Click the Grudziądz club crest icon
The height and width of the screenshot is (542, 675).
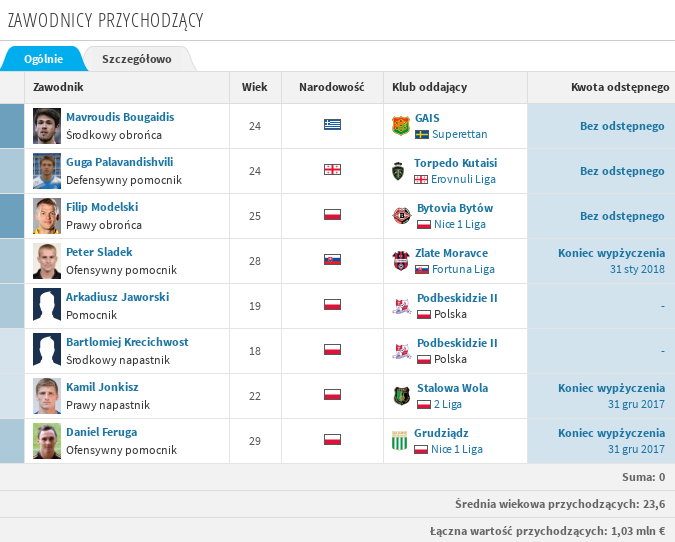[x=401, y=441]
